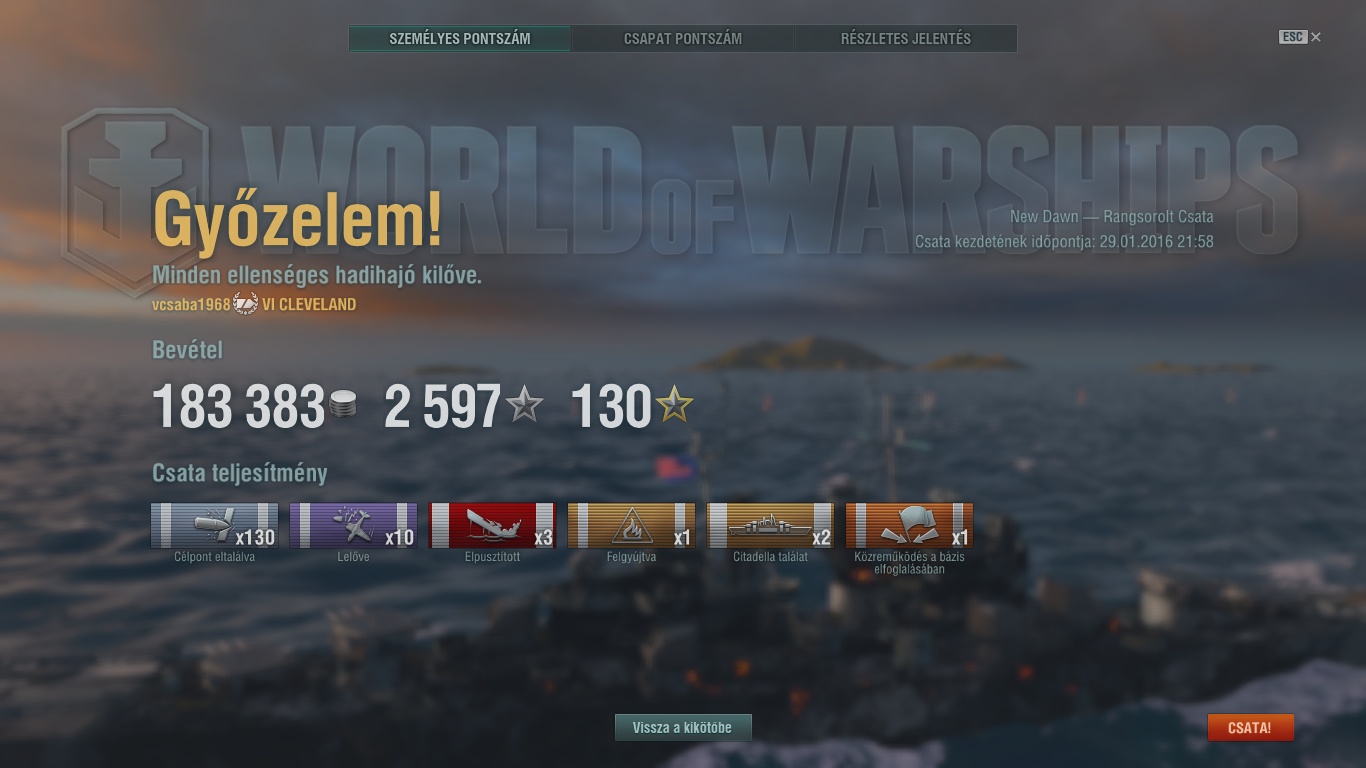Click the ESC close button
Viewport: 1366px width, 768px height.
tap(1300, 37)
